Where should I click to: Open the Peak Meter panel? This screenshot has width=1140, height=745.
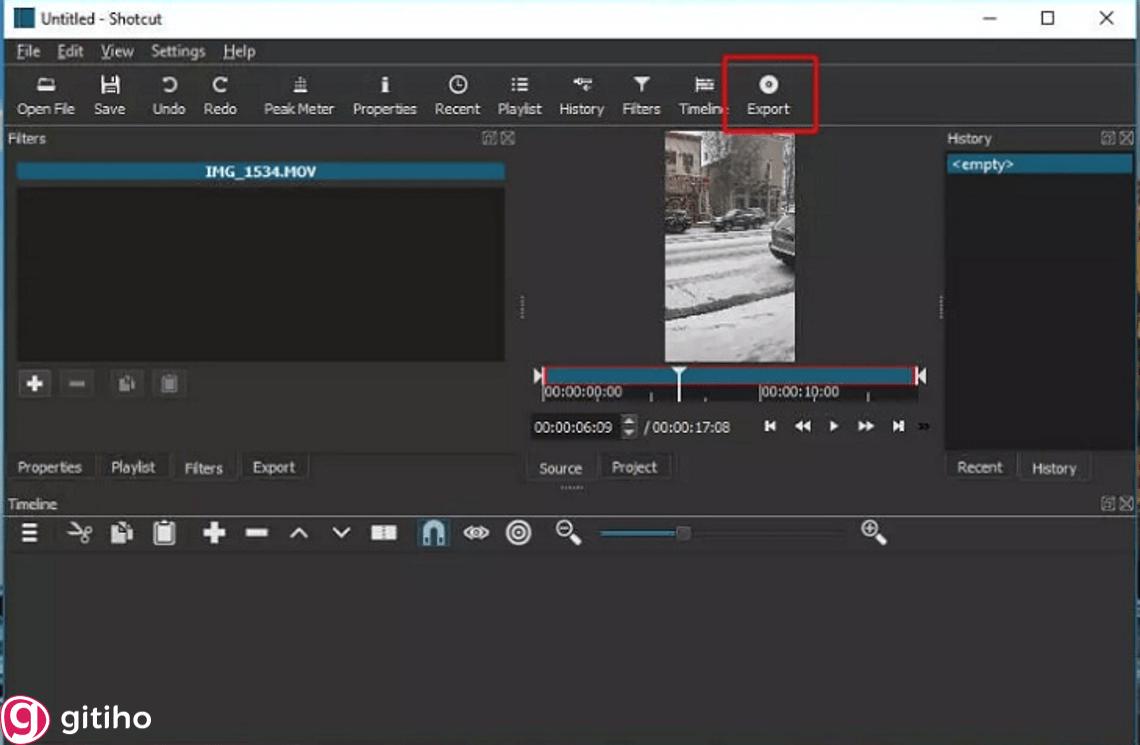click(x=298, y=95)
